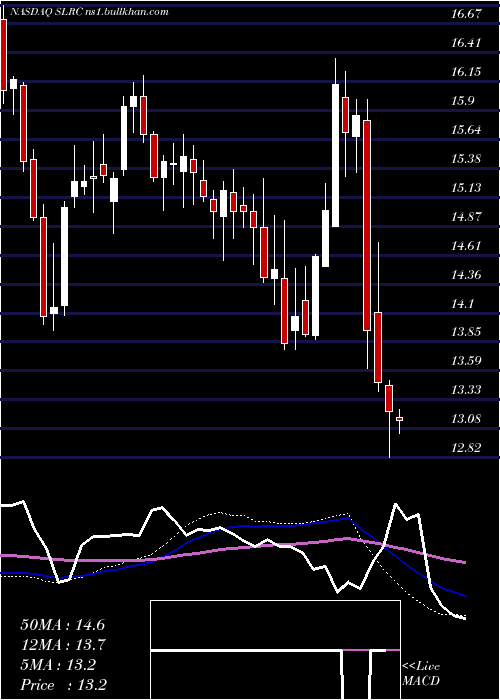Viewport: 500px width, 700px height.
Task: Click the MACD histogram box
Action: [x=275, y=650]
